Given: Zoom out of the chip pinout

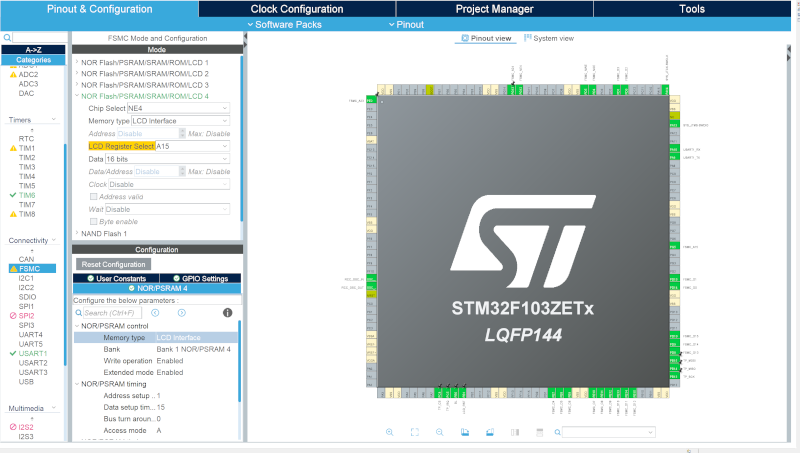Looking at the screenshot, I should click(439, 432).
